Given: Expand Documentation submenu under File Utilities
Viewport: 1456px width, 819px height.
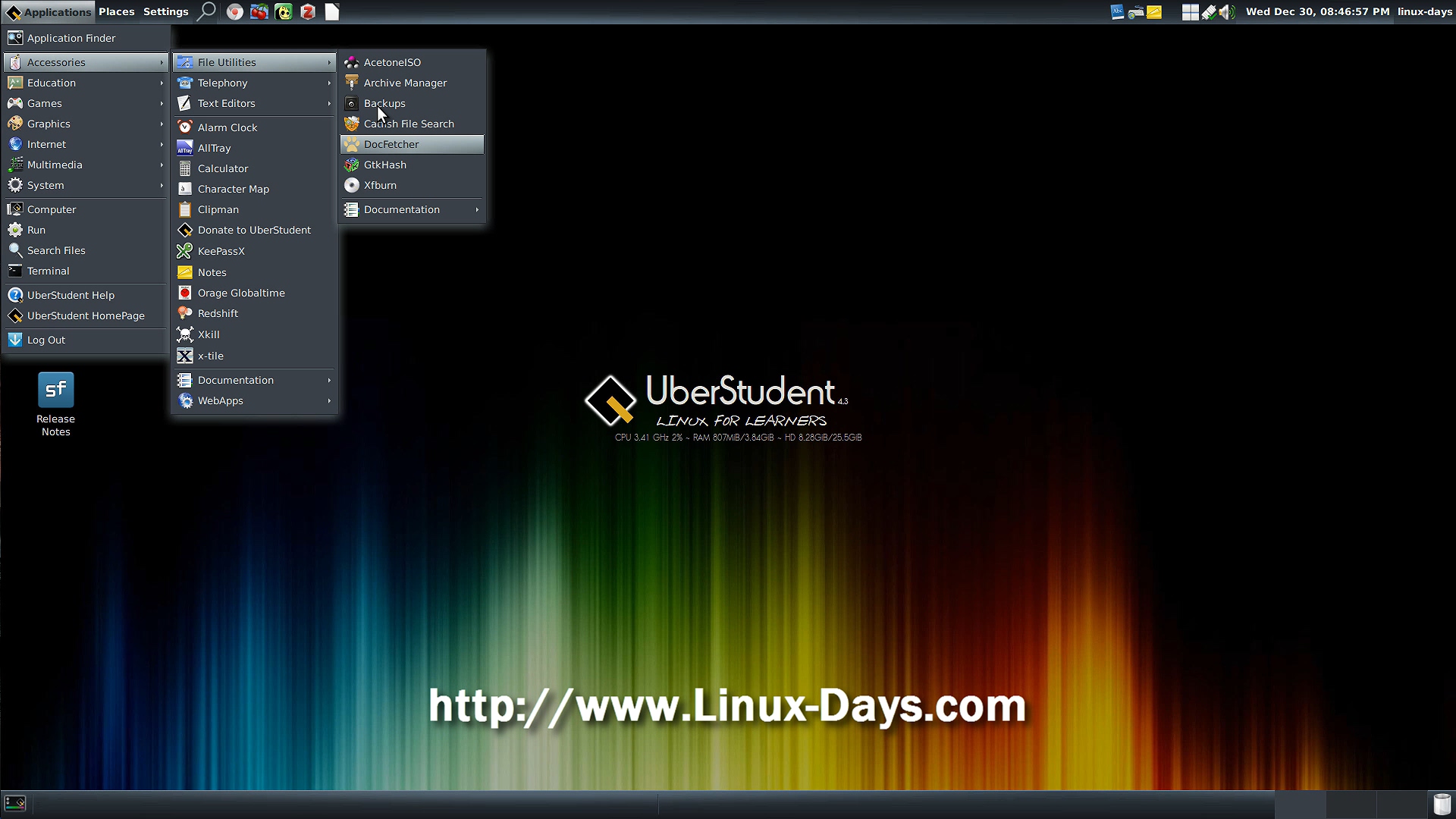Looking at the screenshot, I should (x=413, y=209).
